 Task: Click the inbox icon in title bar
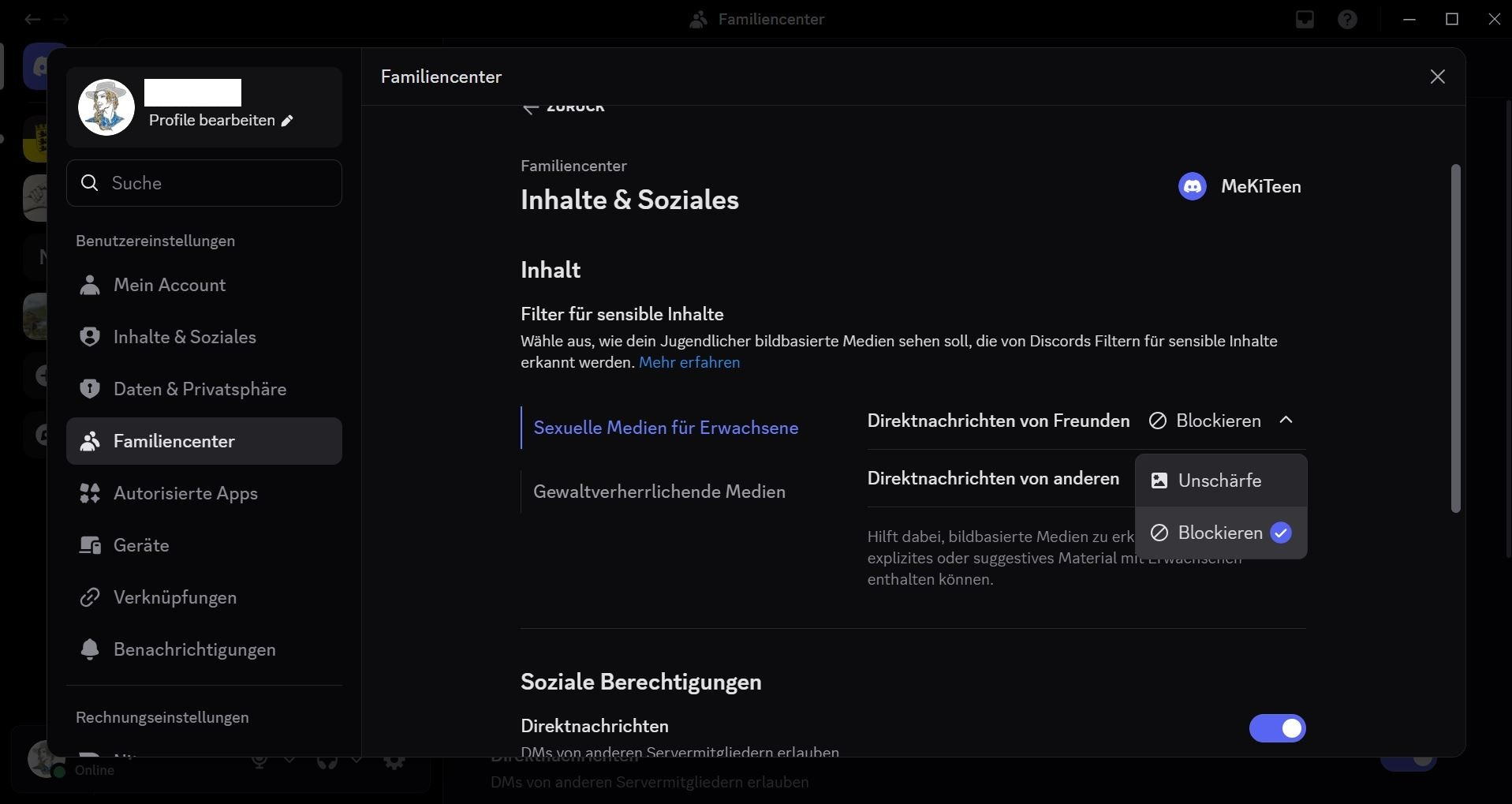click(1305, 19)
